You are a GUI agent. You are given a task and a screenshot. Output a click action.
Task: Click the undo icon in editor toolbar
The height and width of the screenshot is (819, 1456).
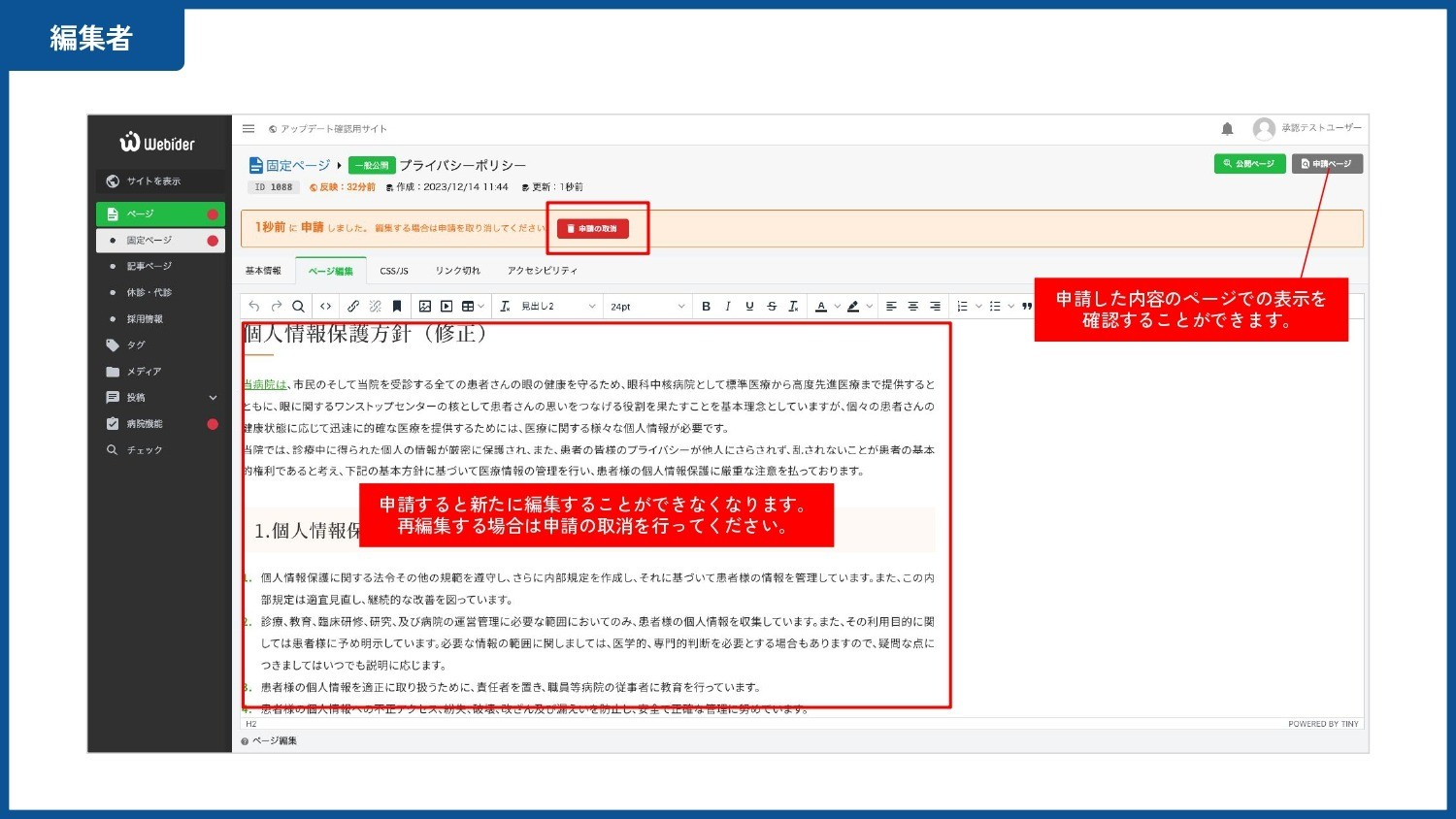(254, 307)
